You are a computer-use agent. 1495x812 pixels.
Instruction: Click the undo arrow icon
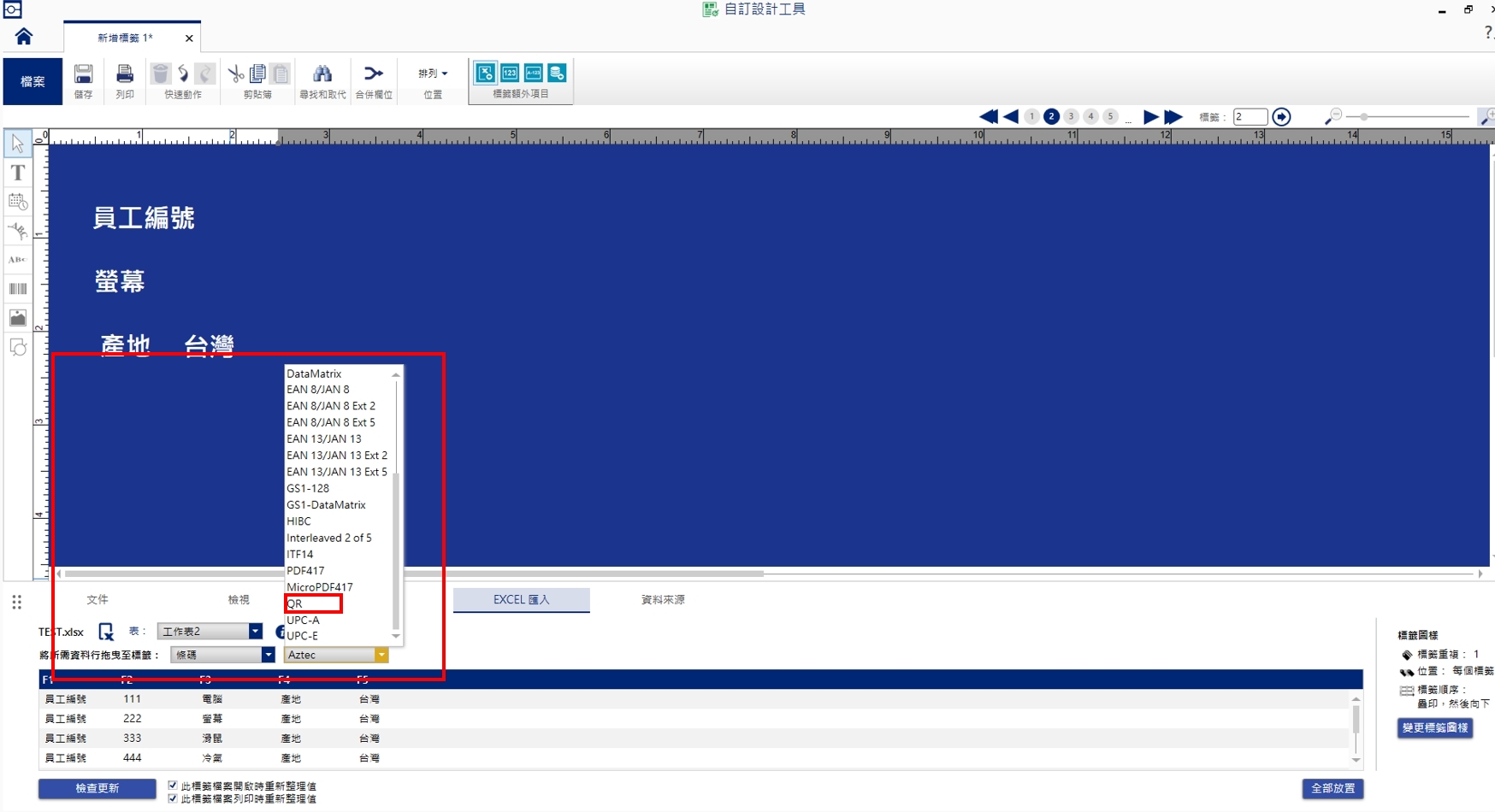[183, 74]
